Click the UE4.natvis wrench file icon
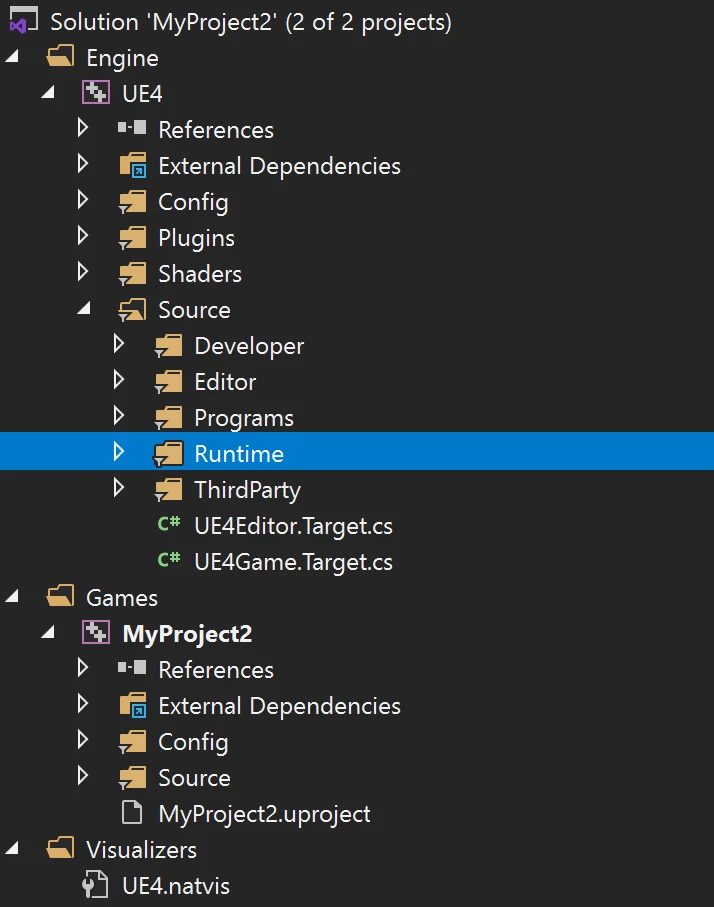 (x=96, y=886)
